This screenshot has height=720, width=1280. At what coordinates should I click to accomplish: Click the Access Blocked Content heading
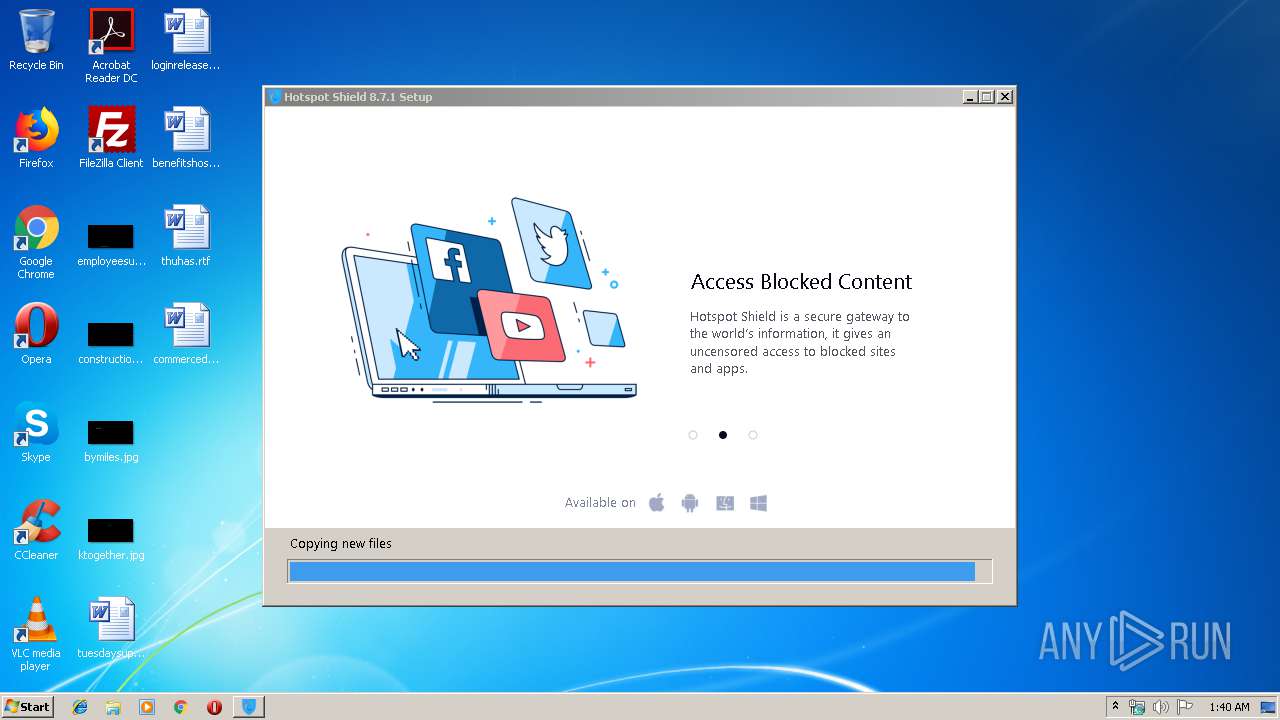(801, 282)
